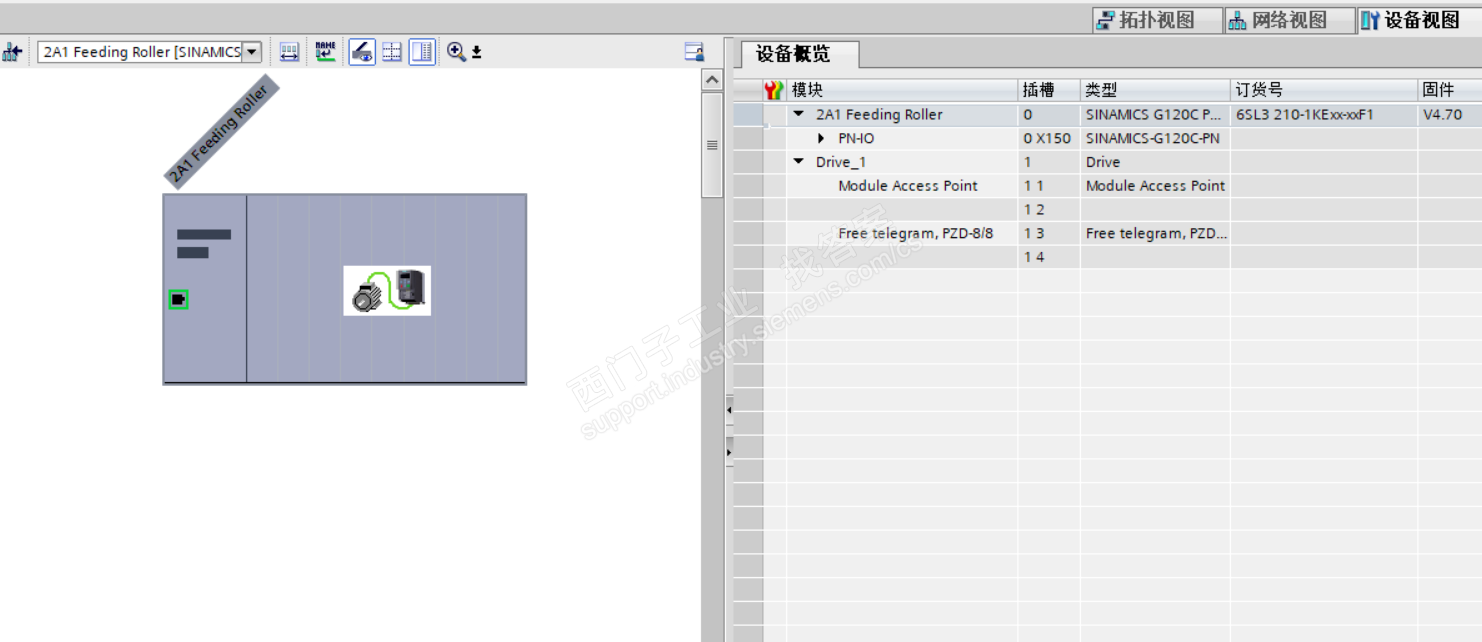
Task: Click the 模块 column header
Action: pos(902,90)
